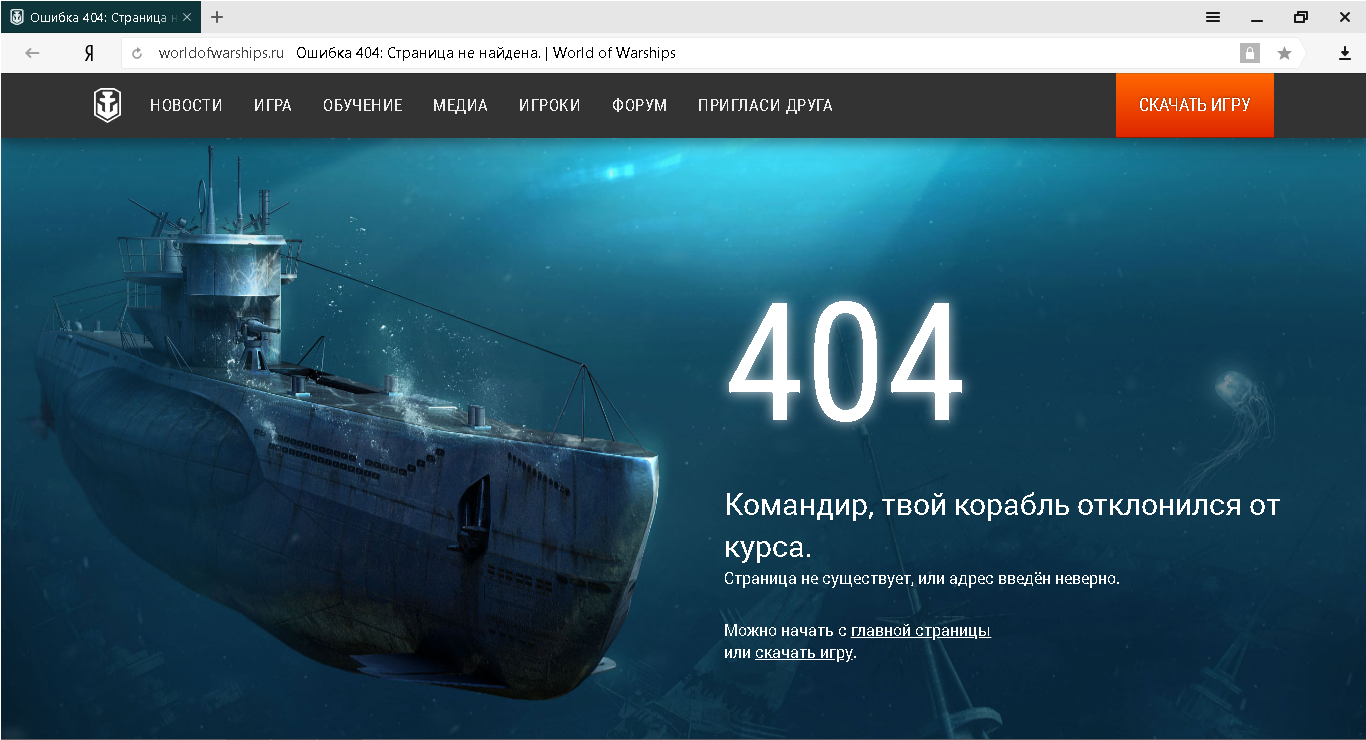The image size is (1366, 740).
Task: Reload the page with refresh icon
Action: point(137,54)
